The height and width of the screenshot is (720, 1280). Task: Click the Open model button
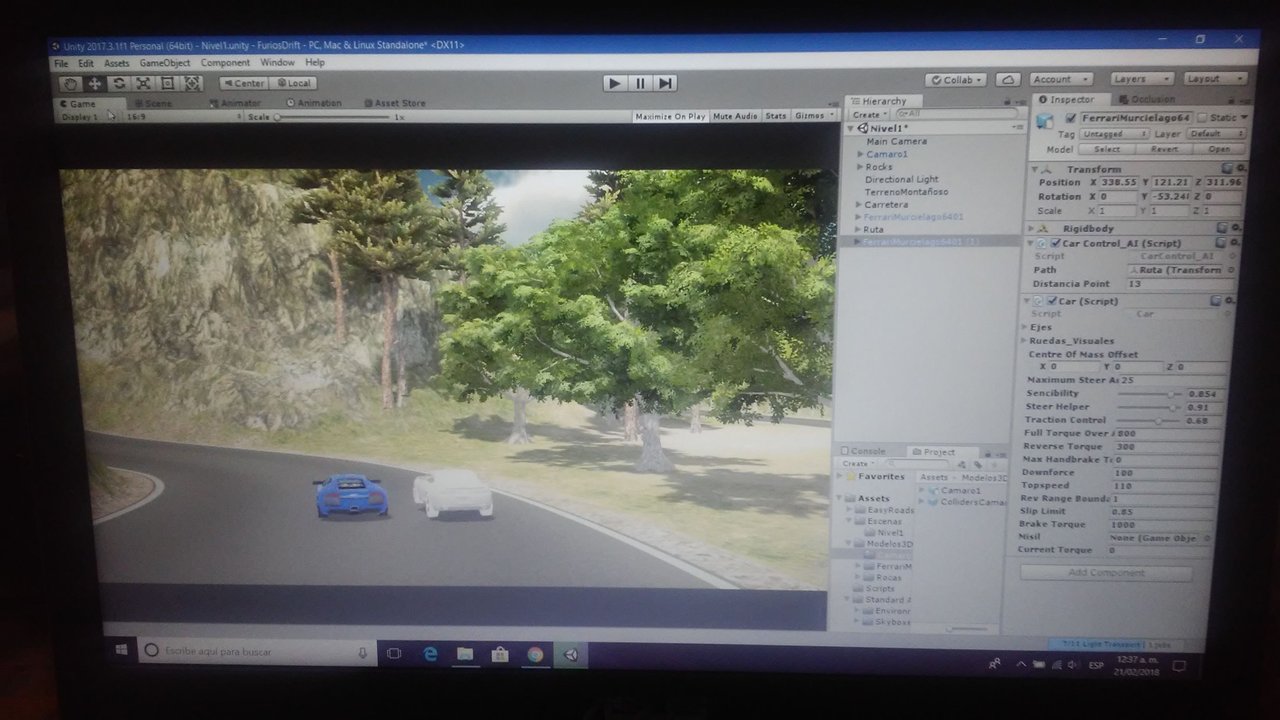(1220, 148)
